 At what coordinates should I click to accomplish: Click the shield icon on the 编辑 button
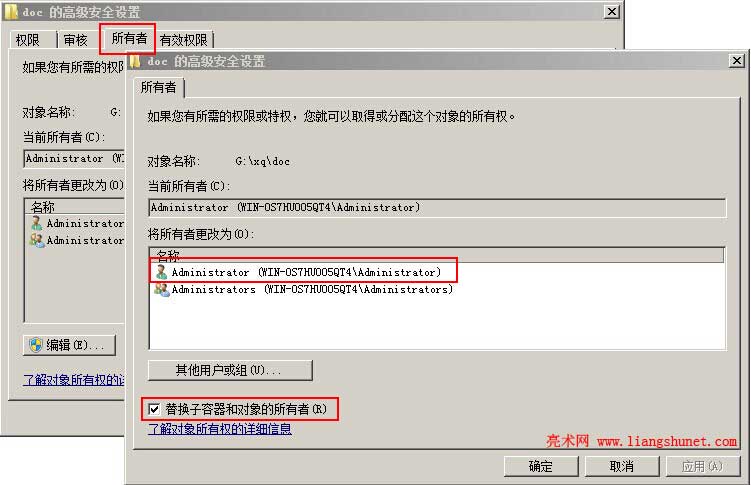coord(36,345)
